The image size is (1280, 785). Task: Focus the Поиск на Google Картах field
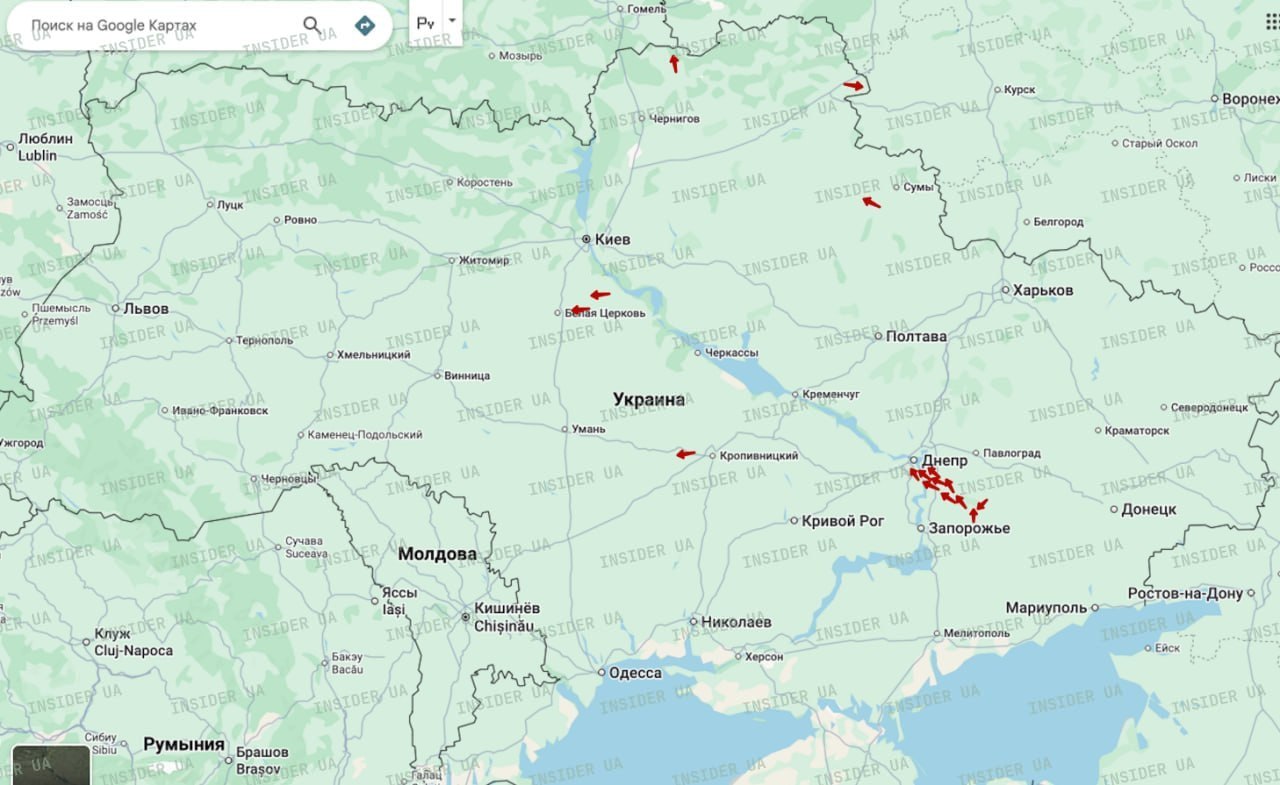click(160, 25)
